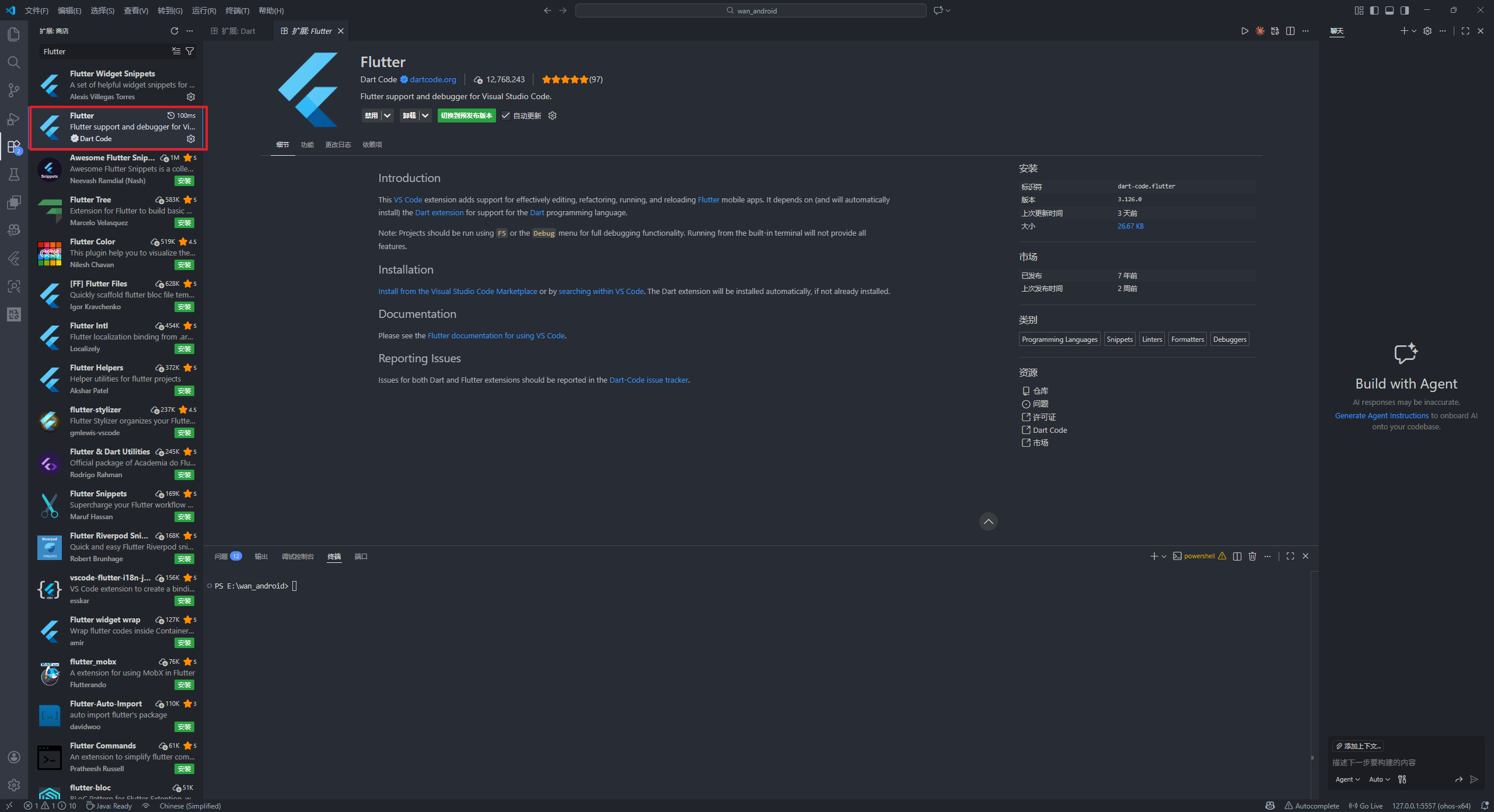Click 切换到预发布版本 pre-release button
The height and width of the screenshot is (812, 1494).
[466, 116]
